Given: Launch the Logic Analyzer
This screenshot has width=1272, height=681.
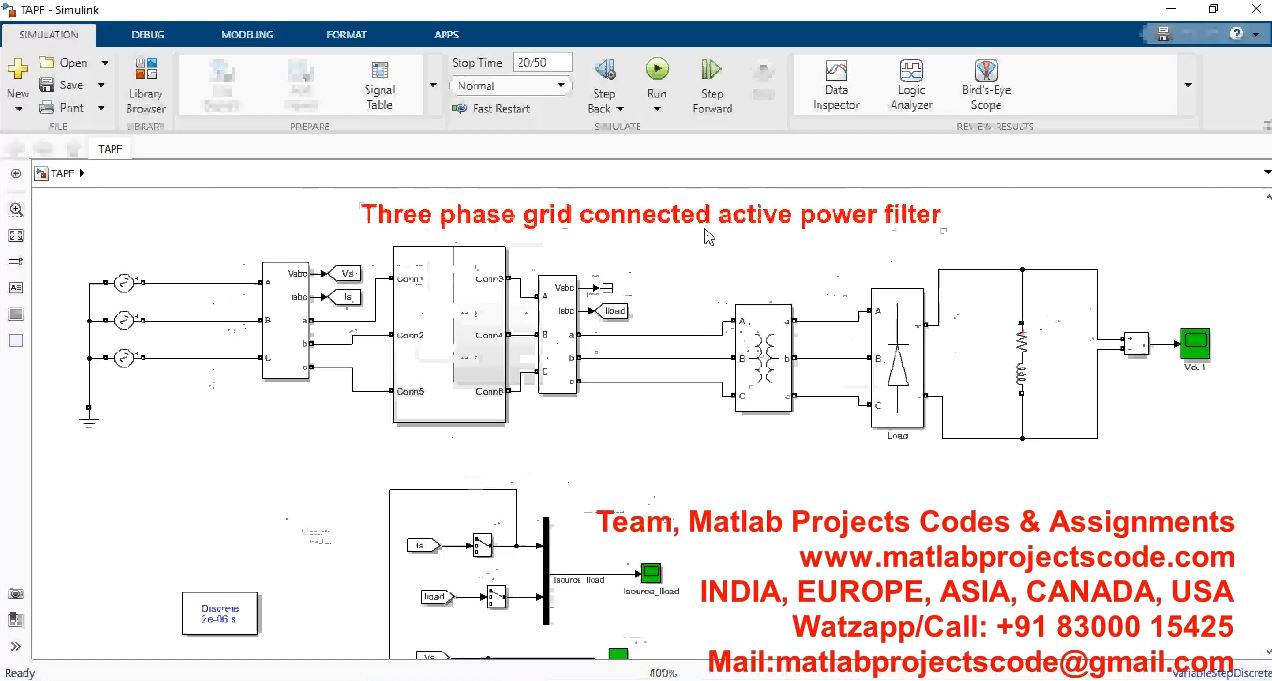Looking at the screenshot, I should click(x=912, y=85).
